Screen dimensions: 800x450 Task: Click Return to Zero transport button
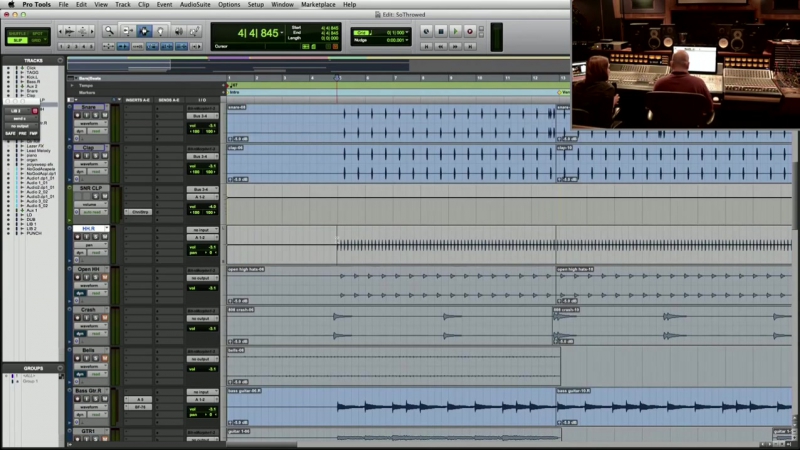426,46
